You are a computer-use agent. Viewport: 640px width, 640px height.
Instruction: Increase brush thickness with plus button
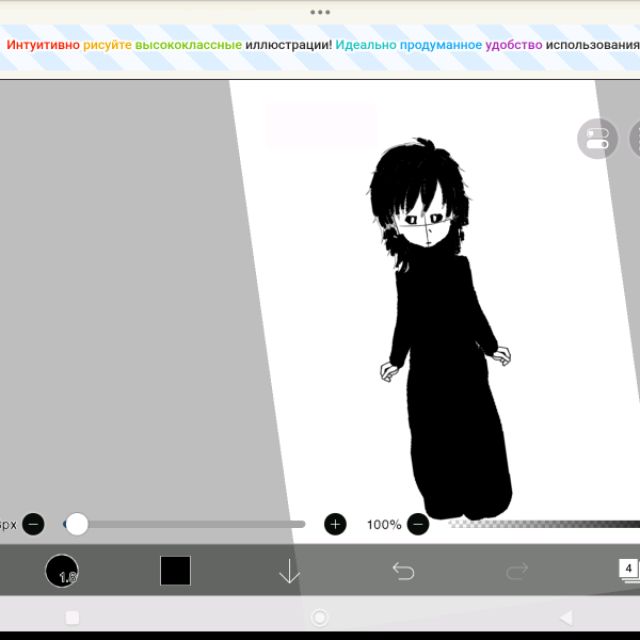pyautogui.click(x=335, y=524)
